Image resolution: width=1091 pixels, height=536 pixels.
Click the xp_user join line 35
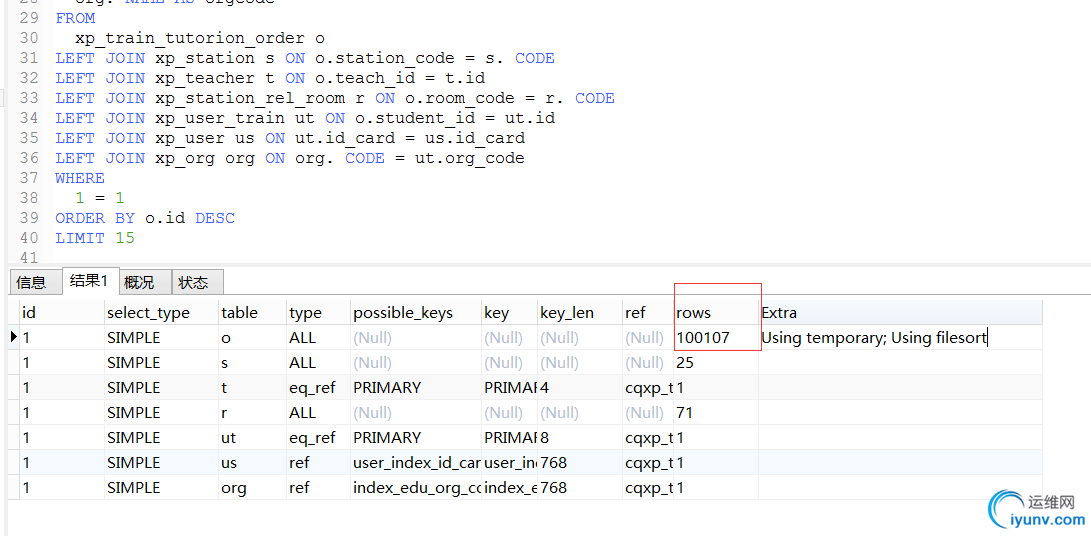pos(290,138)
